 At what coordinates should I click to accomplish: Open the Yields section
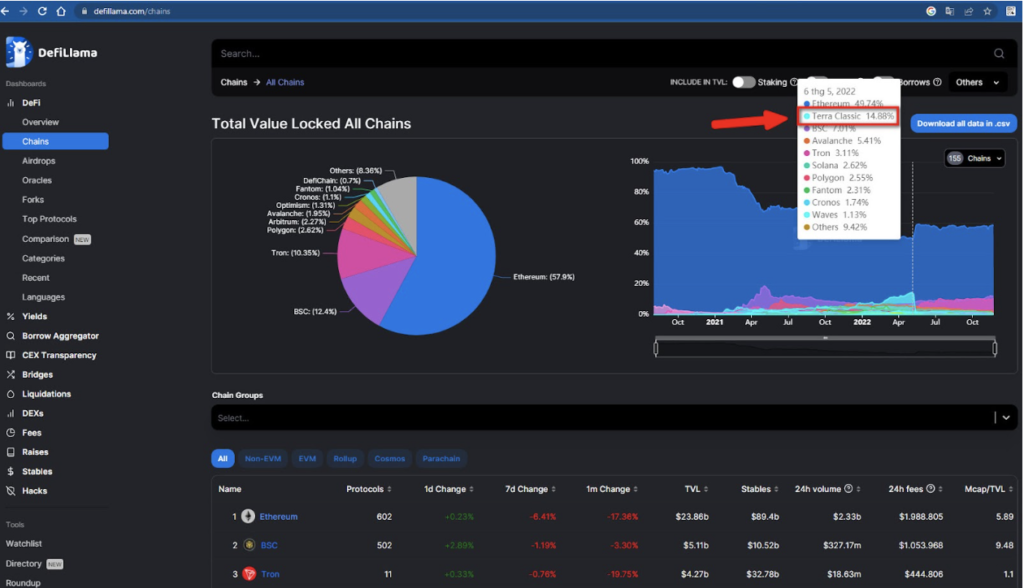coord(34,316)
